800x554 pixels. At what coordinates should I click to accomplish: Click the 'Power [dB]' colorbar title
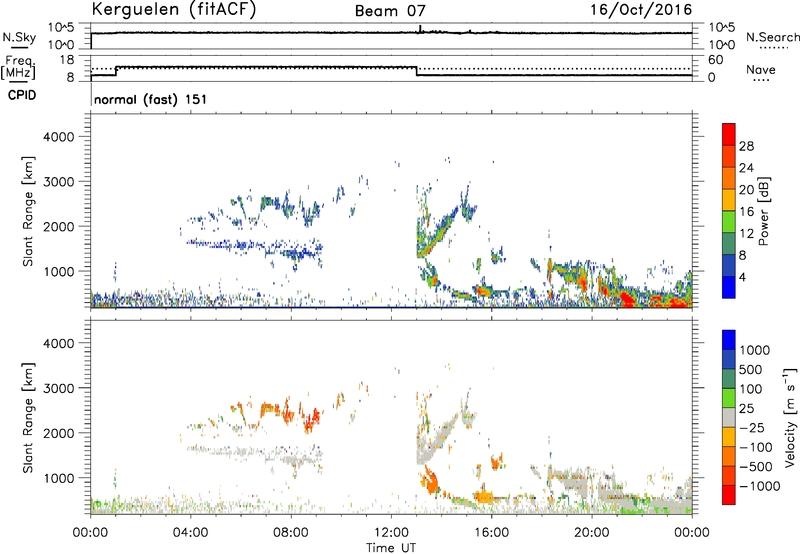(764, 211)
